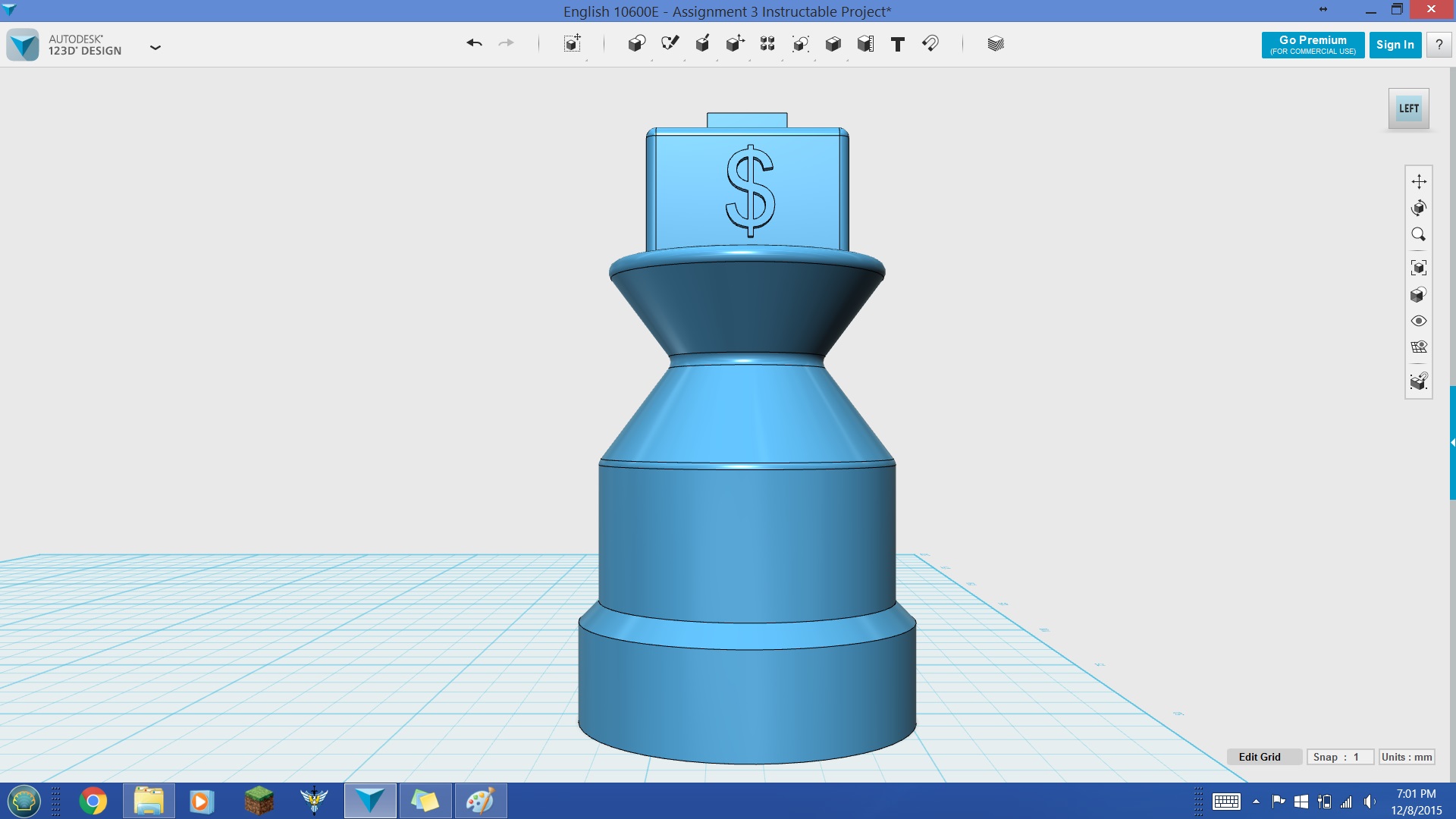Toggle grid visibility icon in the navigation bar
Image resolution: width=1456 pixels, height=819 pixels.
[1418, 347]
